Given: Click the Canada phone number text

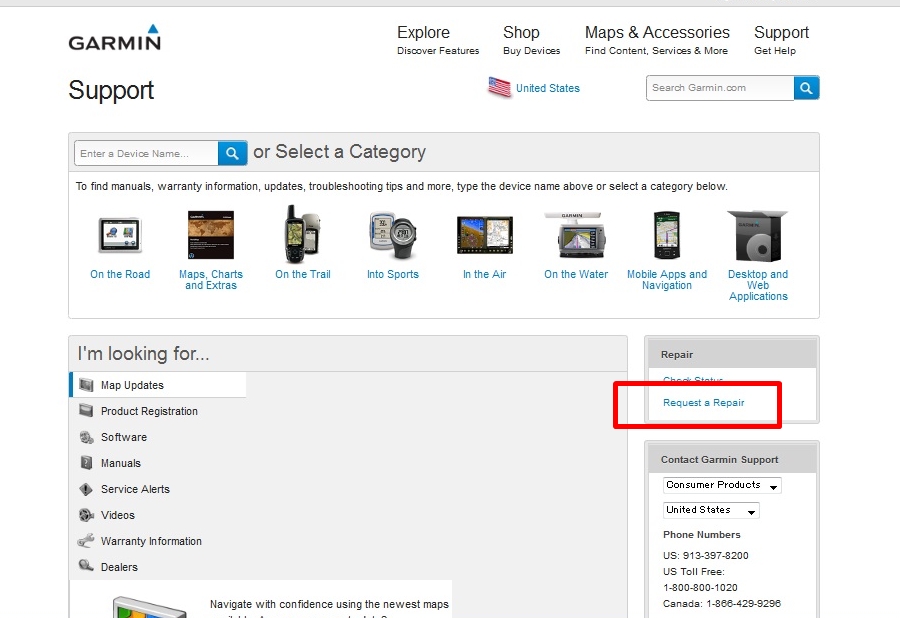Looking at the screenshot, I should click(721, 604).
